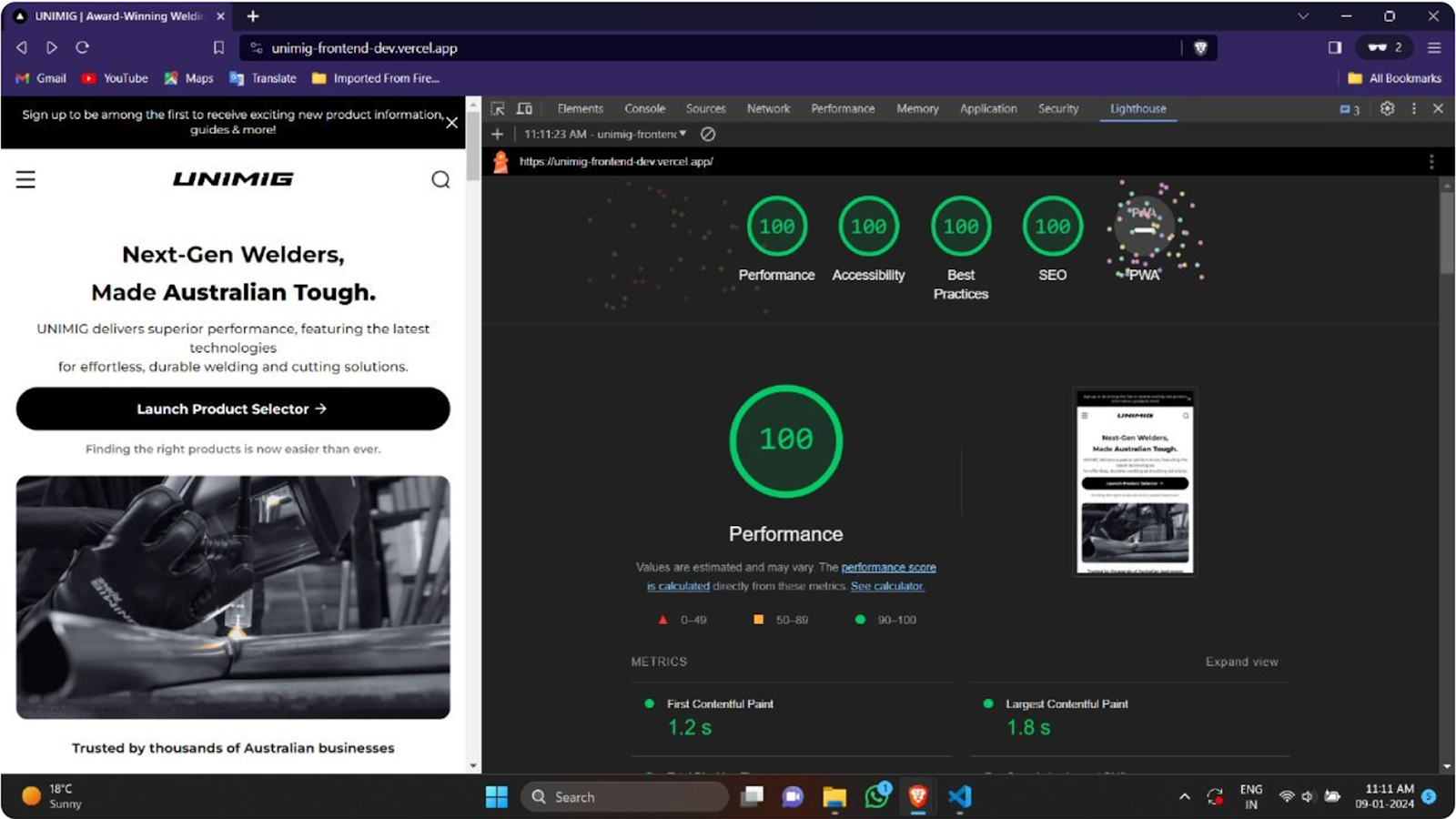Switch to the Network tab

click(x=767, y=108)
